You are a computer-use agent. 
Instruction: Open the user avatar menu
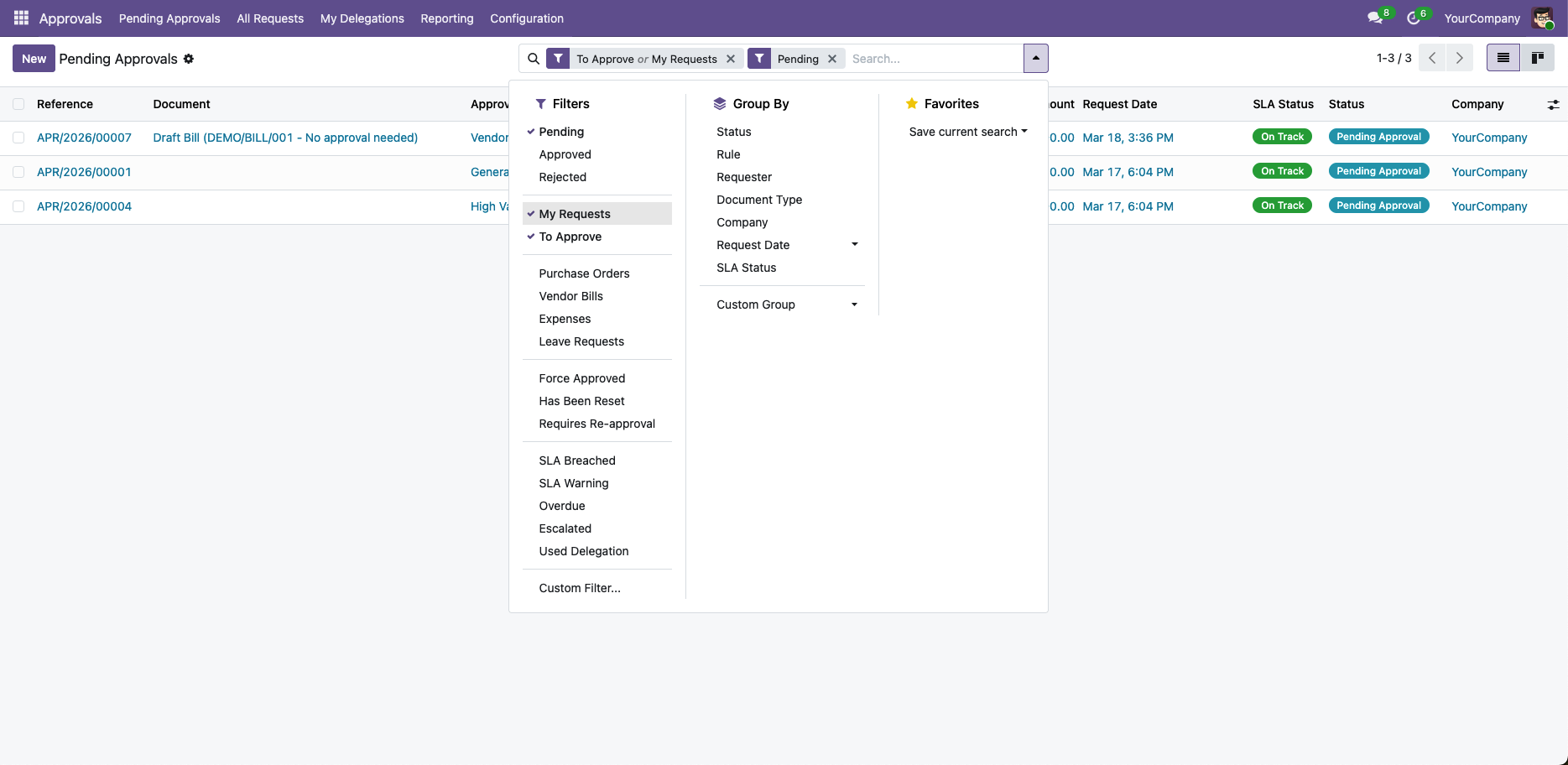pos(1543,18)
